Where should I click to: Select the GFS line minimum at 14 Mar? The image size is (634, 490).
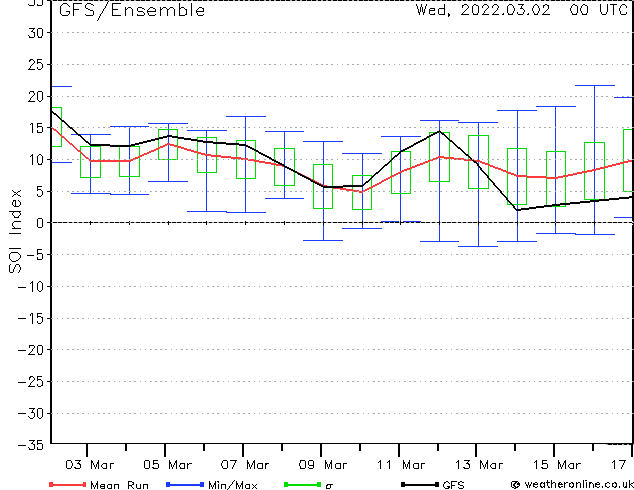518,210
